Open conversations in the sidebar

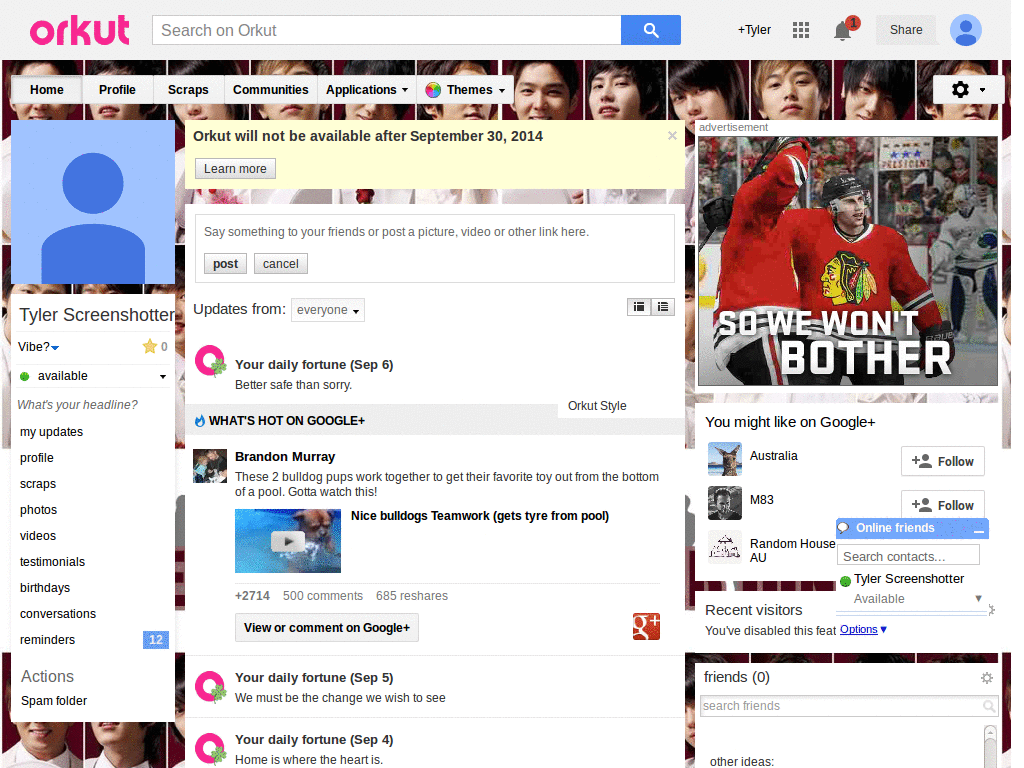57,614
